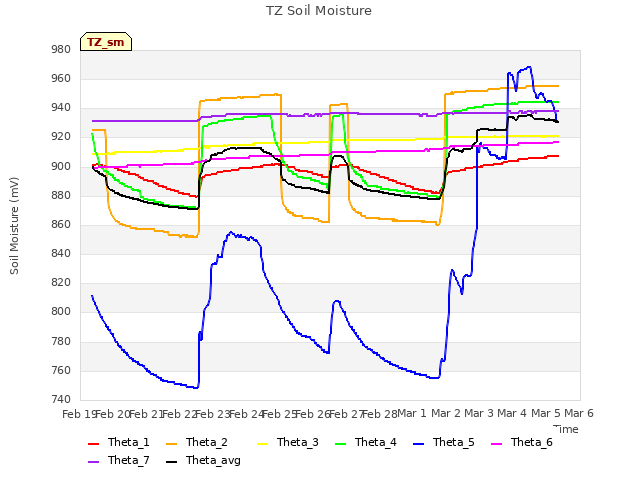Select Theta_7 legend label
This screenshot has height=480, width=640.
pos(129,460)
